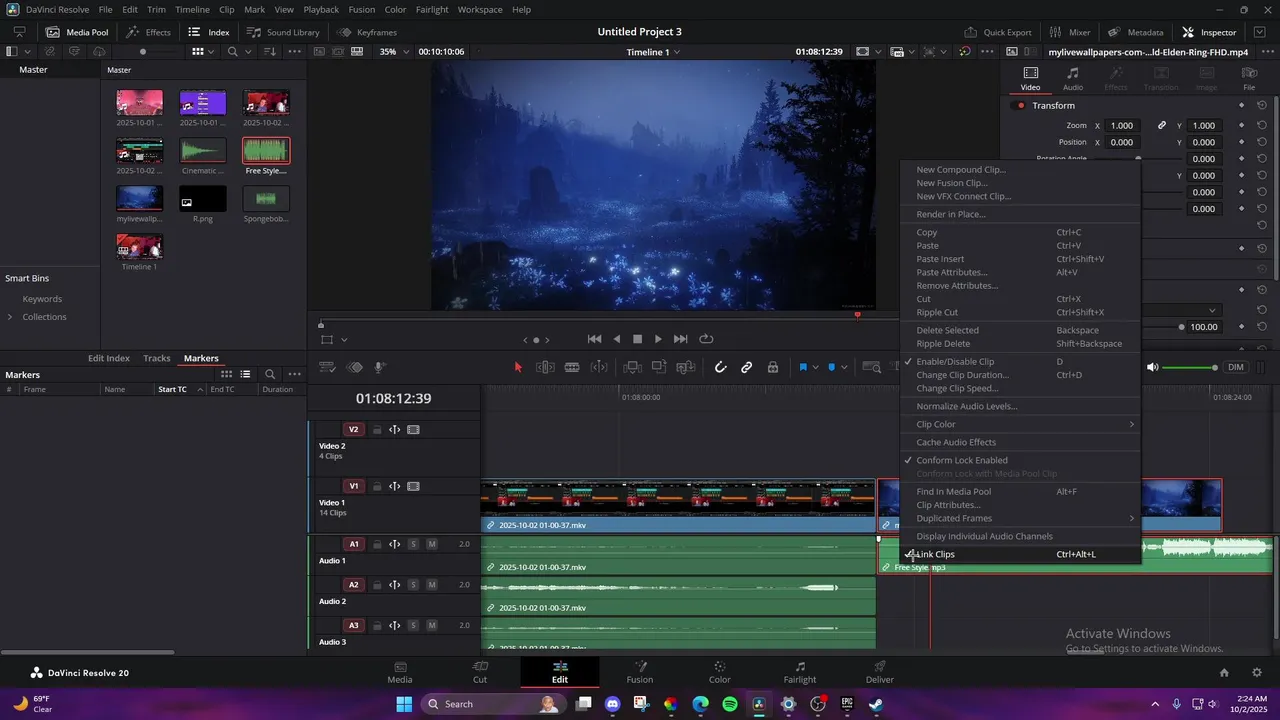Toggle Linked Selection chain icon
Viewport: 1280px width, 720px height.
click(746, 367)
